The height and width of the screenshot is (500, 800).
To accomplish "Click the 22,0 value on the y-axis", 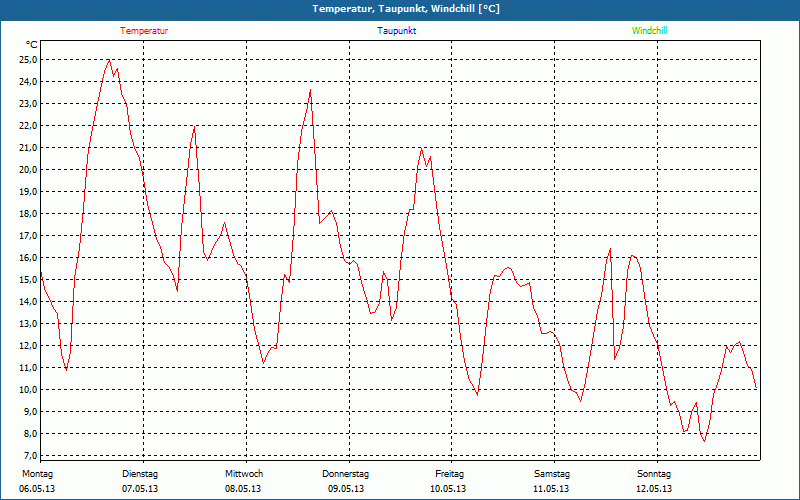I will 28,126.
